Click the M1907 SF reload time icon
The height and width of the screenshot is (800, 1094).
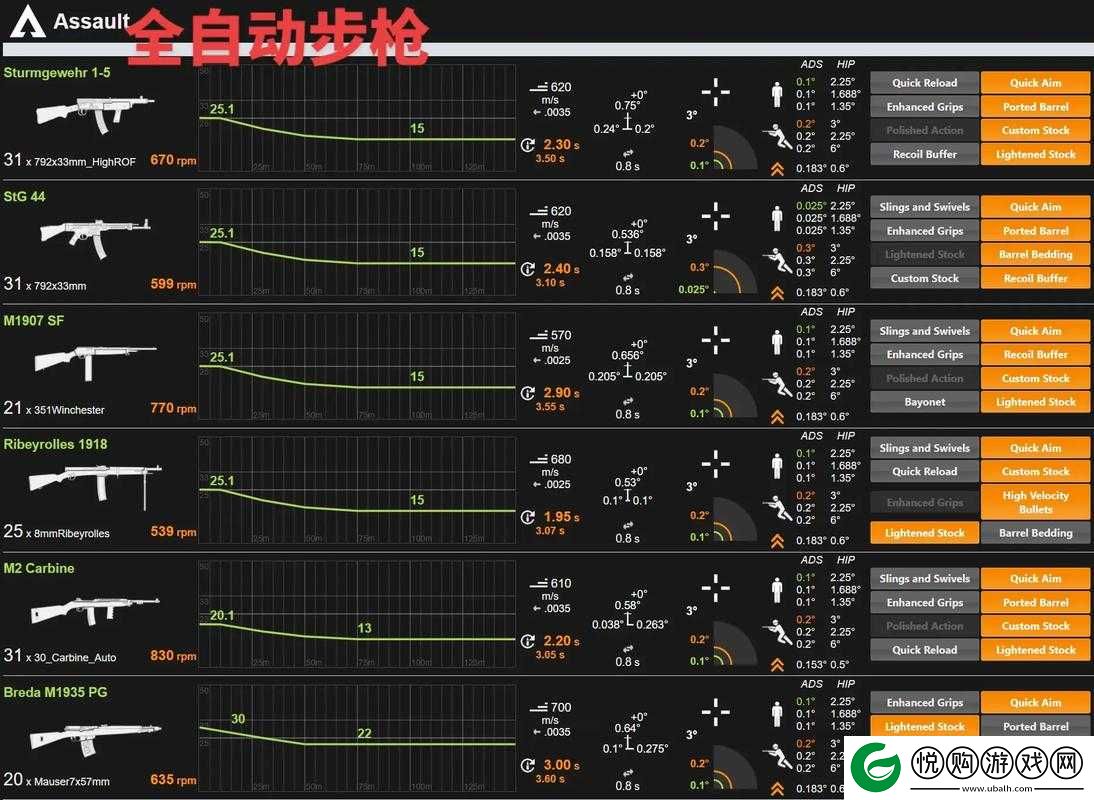point(528,393)
